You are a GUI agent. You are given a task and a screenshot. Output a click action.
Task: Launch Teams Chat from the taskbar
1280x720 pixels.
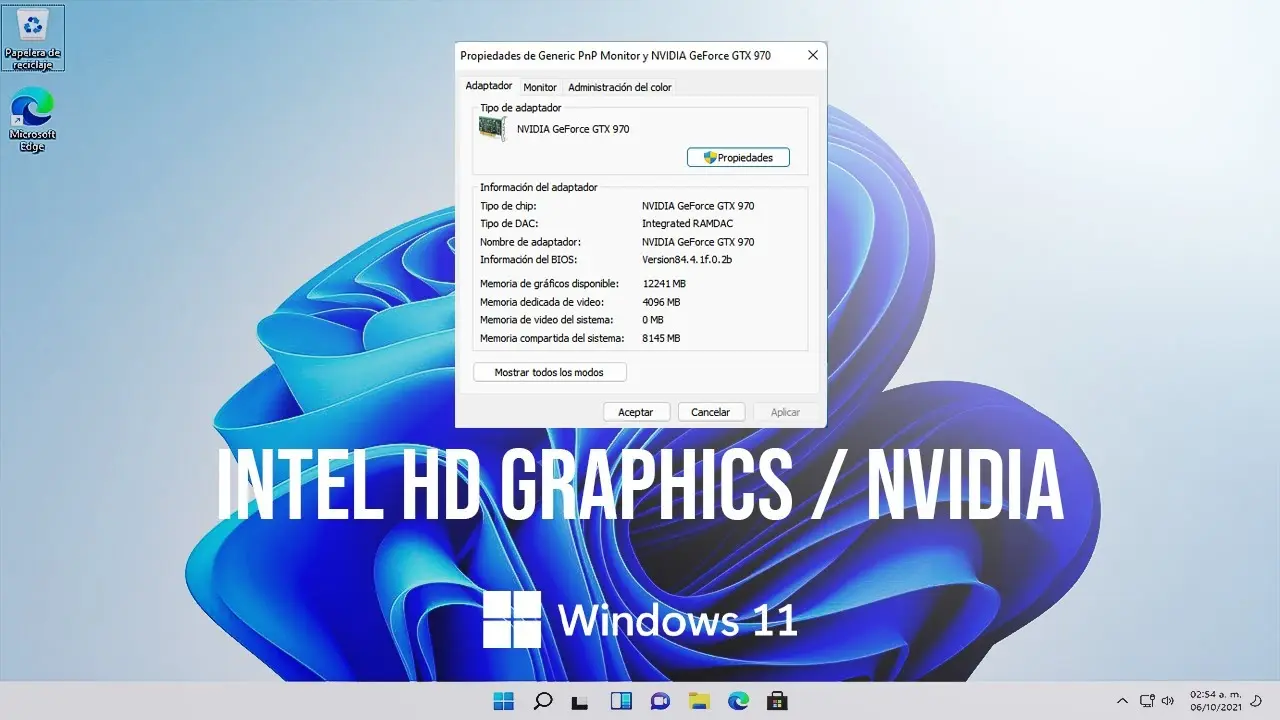point(660,701)
